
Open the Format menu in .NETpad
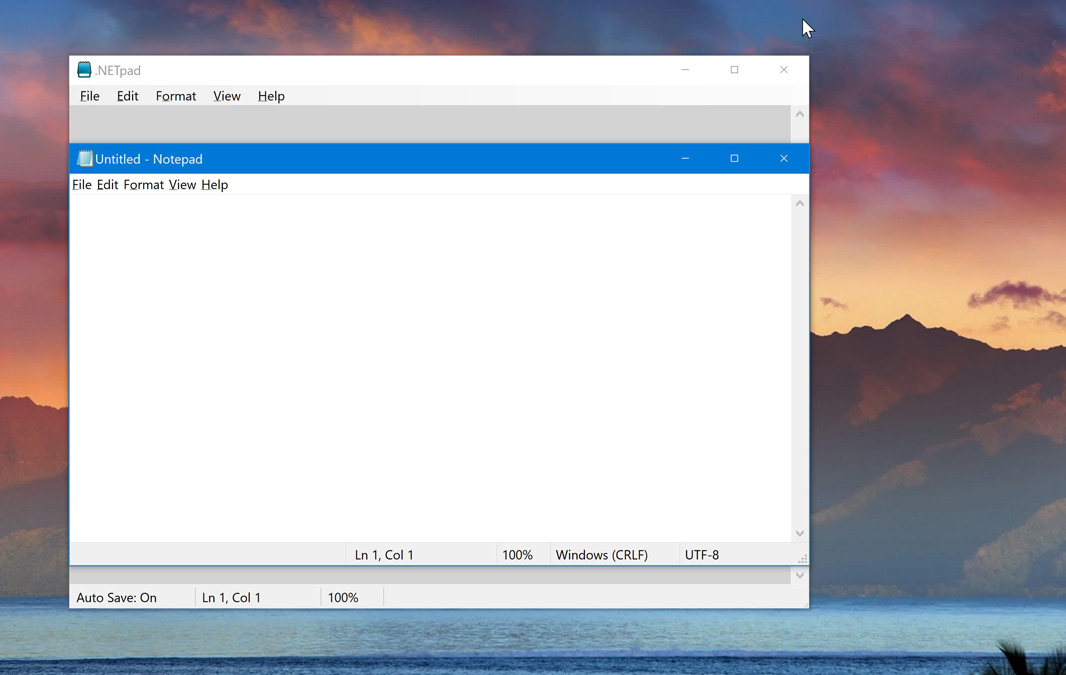tap(176, 96)
